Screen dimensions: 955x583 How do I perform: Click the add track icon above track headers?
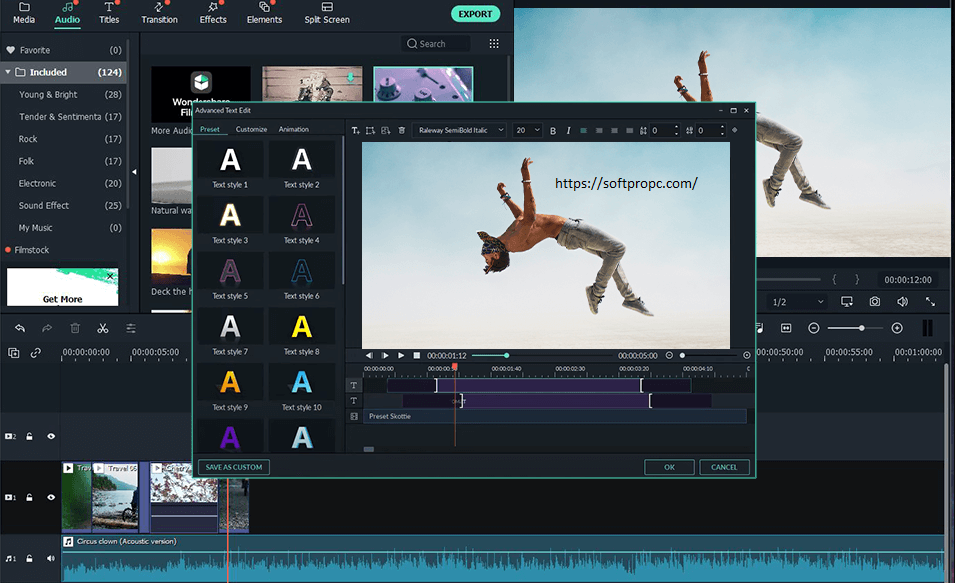click(13, 353)
